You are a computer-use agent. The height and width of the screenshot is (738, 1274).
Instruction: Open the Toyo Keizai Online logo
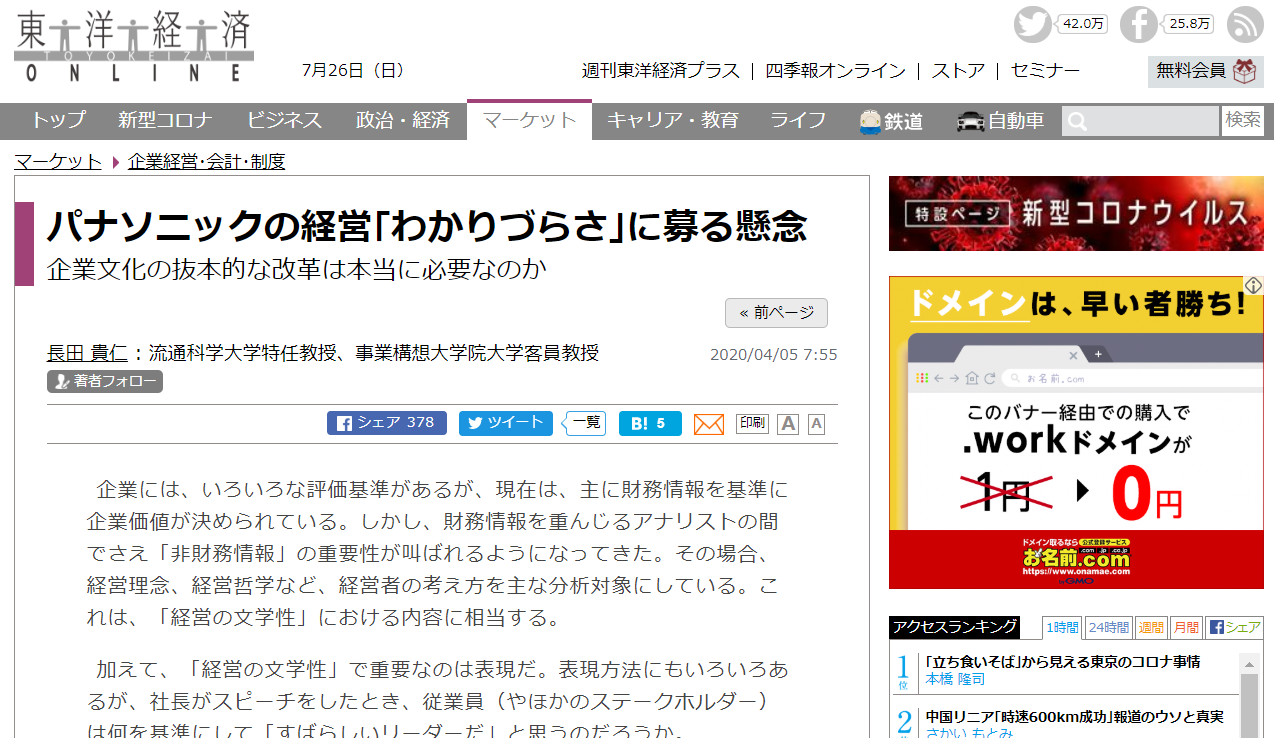[134, 46]
